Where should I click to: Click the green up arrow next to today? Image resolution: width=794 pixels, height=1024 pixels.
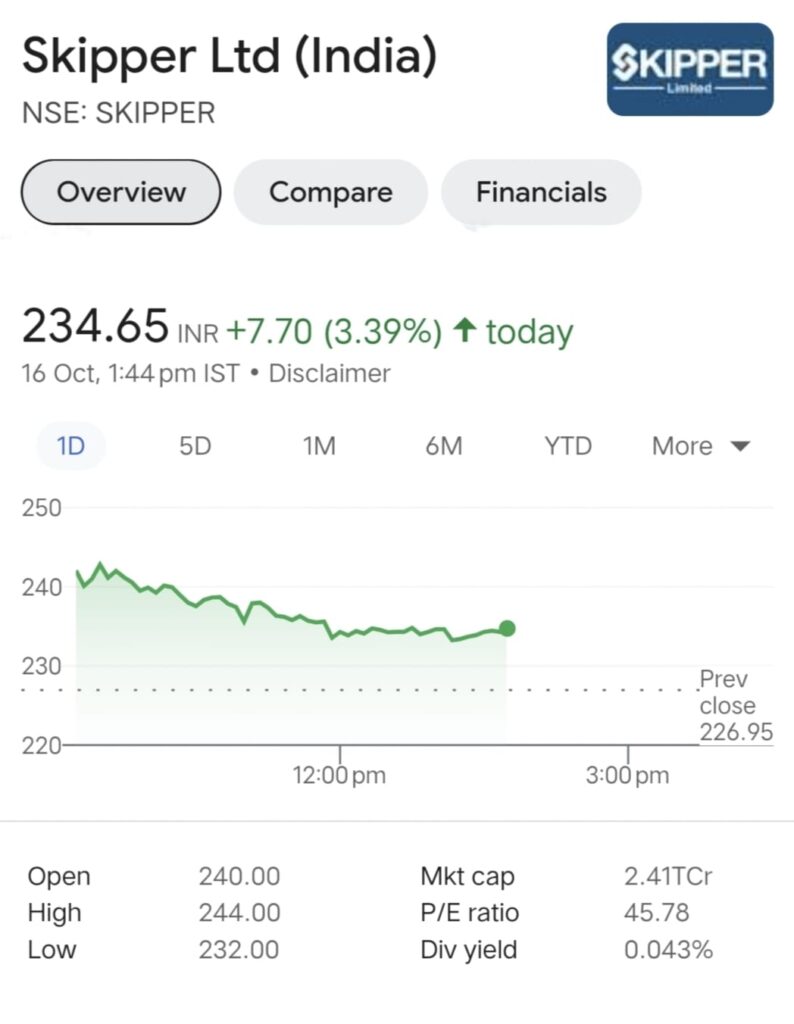[x=465, y=330]
